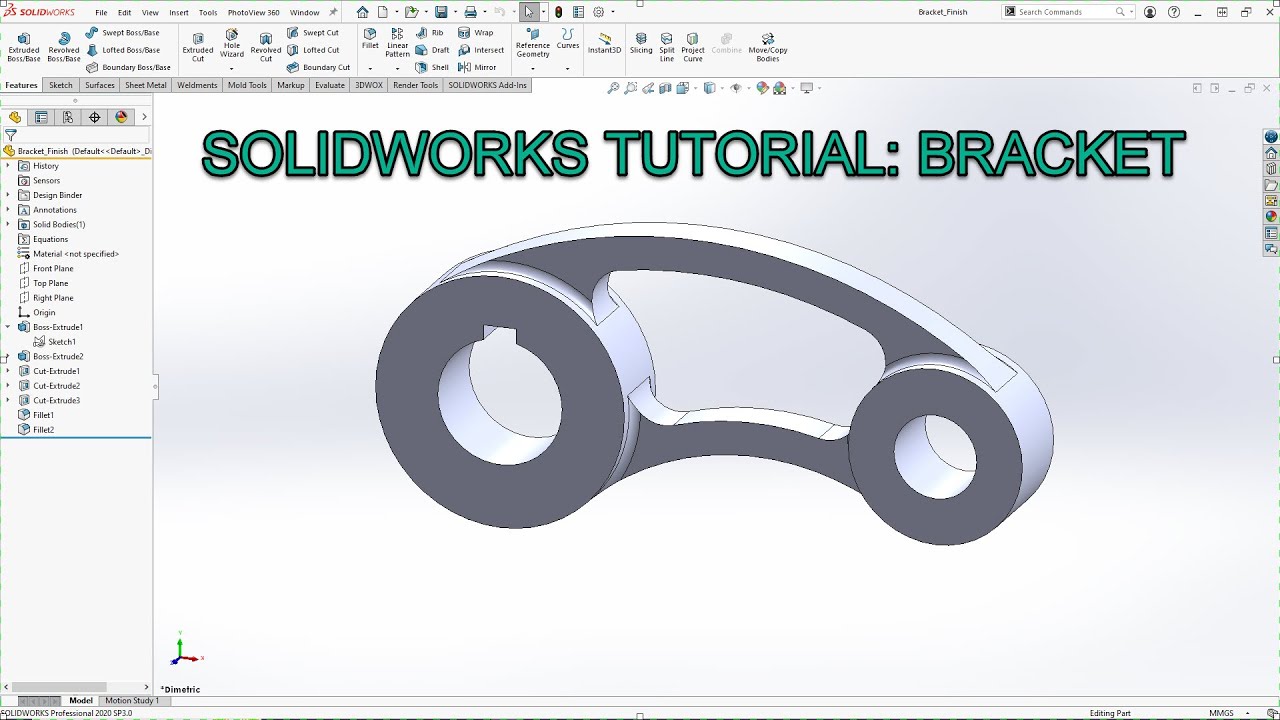Expand the Solid Bodies(1) node
This screenshot has height=720, width=1280.
8,224
